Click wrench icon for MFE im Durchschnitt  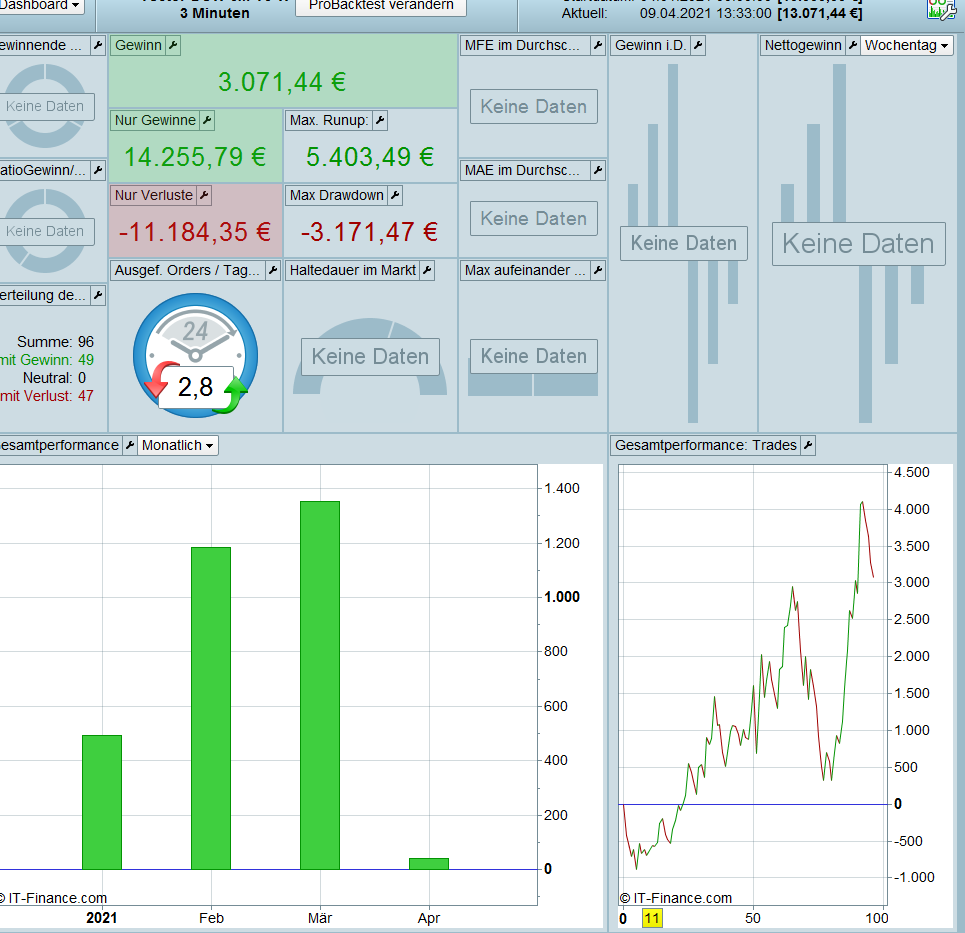click(598, 46)
